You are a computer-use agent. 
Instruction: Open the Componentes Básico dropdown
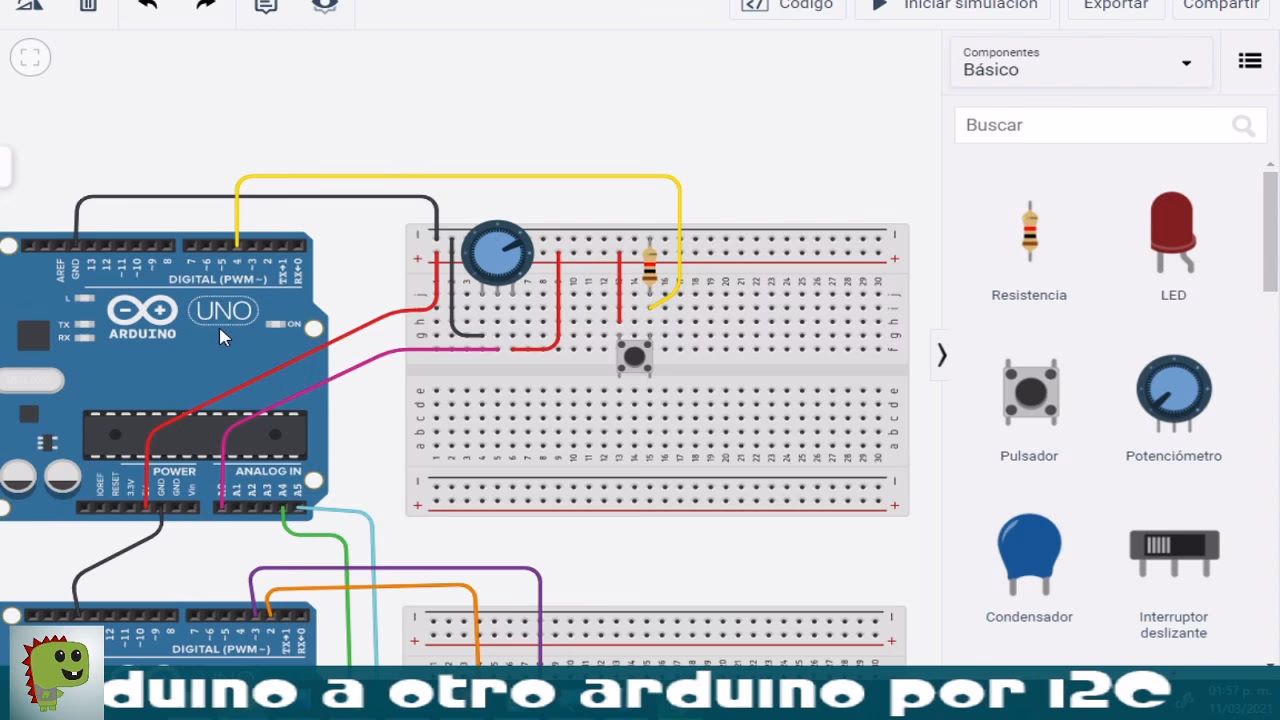pos(1080,62)
